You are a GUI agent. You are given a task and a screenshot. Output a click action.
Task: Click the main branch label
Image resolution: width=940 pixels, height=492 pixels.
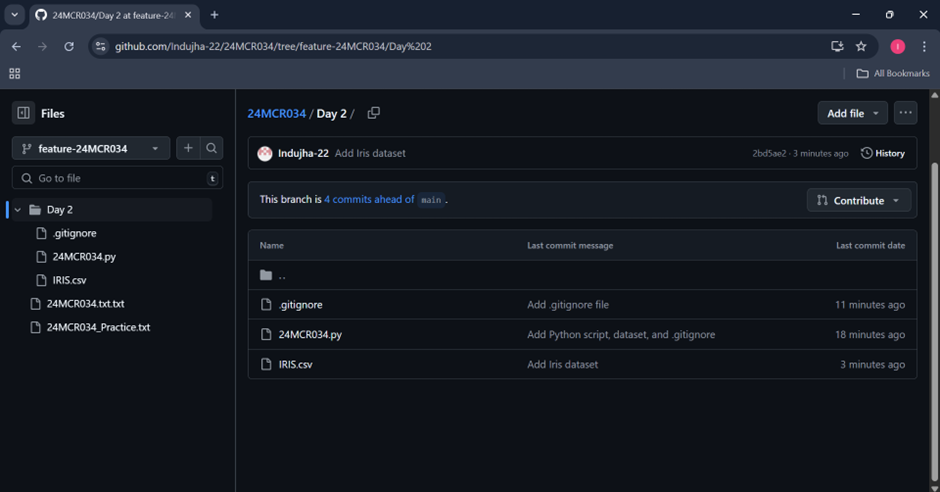[431, 200]
